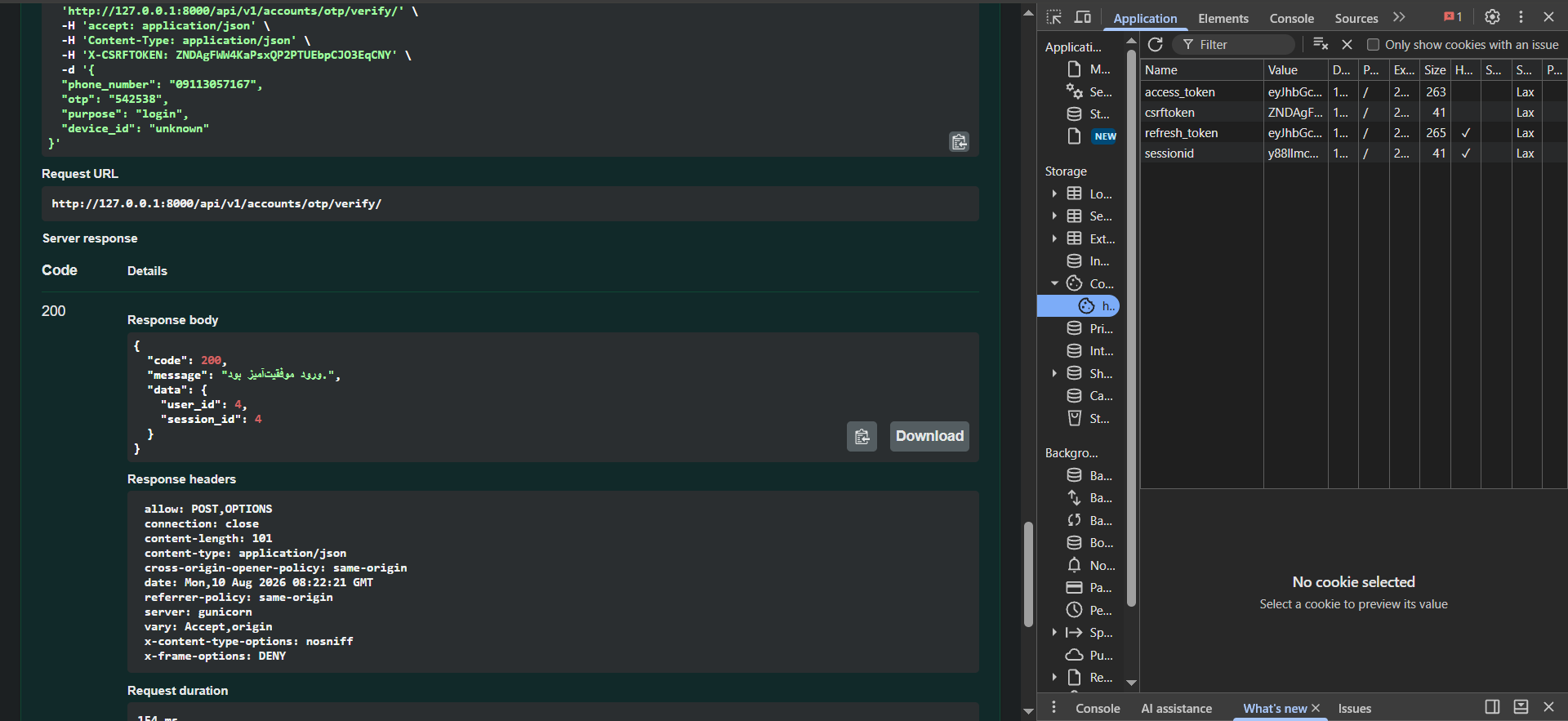Expand the Local storage tree node
The width and height of the screenshot is (1568, 721).
tap(1054, 194)
